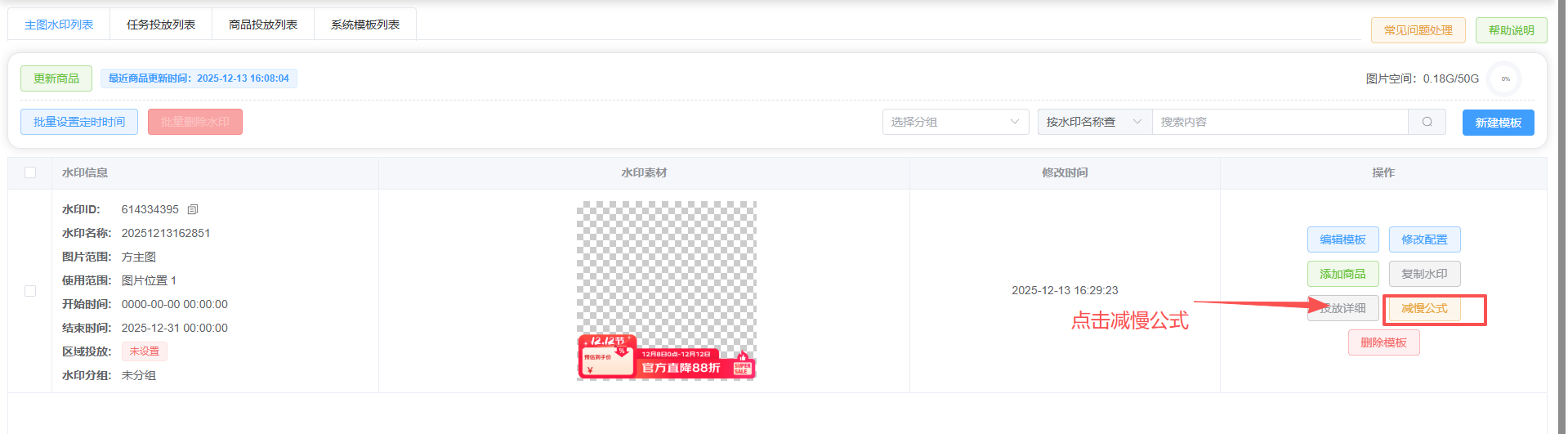Tick the select-all checkbox in table header
This screenshot has height=434, width=1568.
pos(30,172)
